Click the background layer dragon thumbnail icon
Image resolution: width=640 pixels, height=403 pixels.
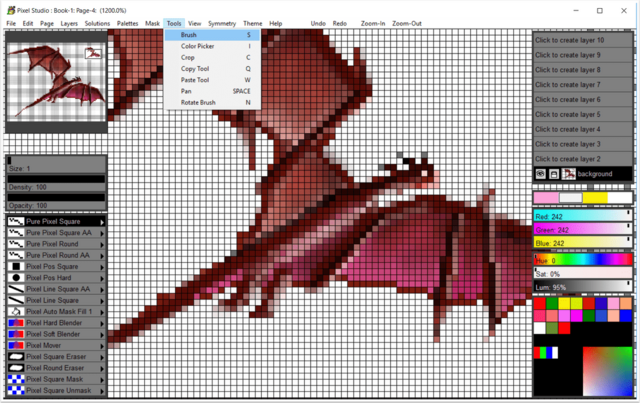(568, 174)
